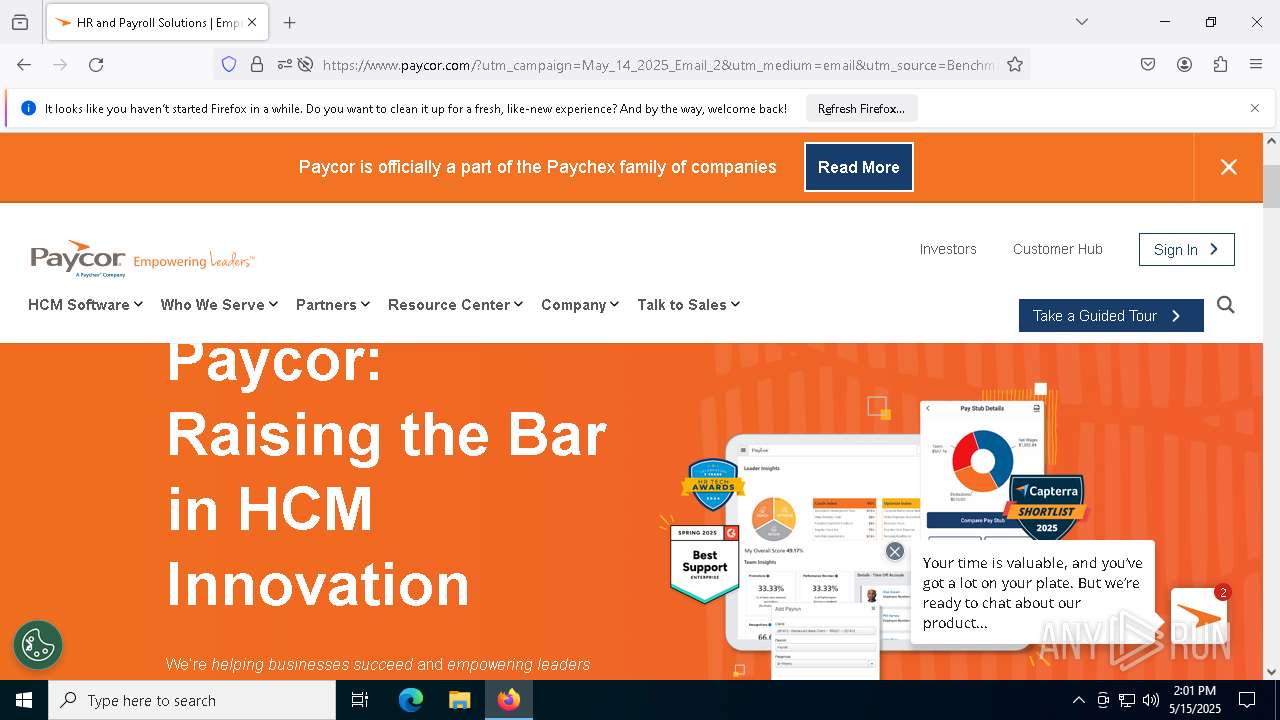The height and width of the screenshot is (720, 1280).
Task: Open site search magnifier icon
Action: coord(1226,305)
